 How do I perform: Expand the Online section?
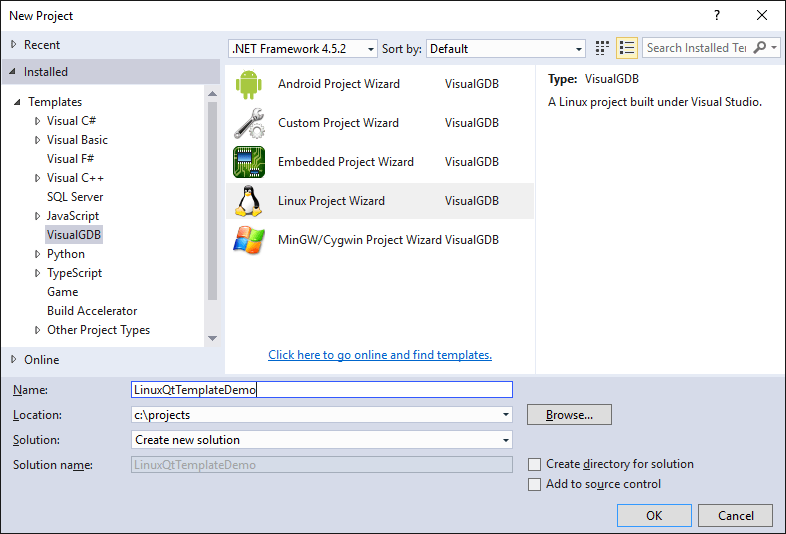[x=14, y=360]
